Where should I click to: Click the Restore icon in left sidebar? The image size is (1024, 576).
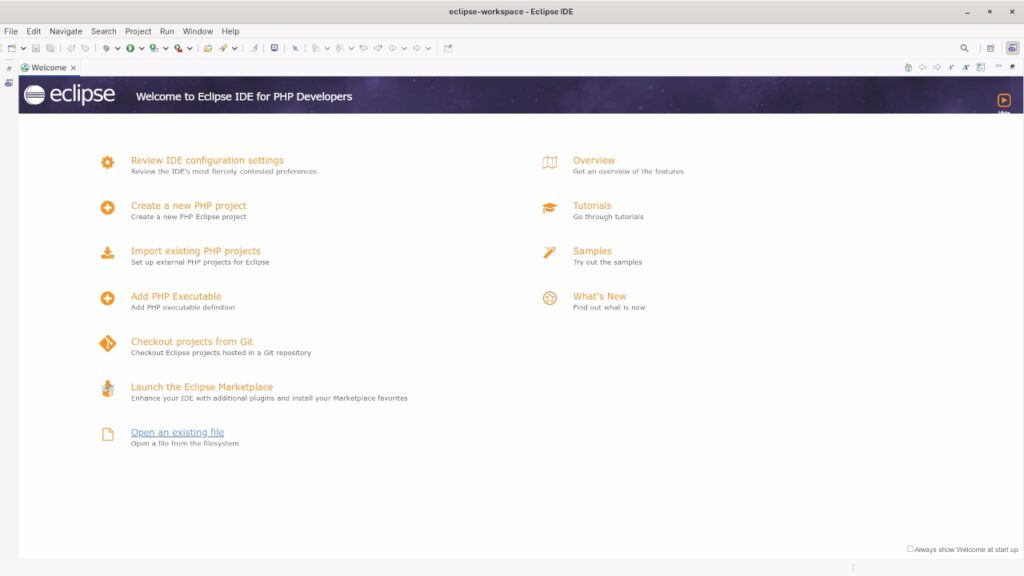(x=8, y=68)
